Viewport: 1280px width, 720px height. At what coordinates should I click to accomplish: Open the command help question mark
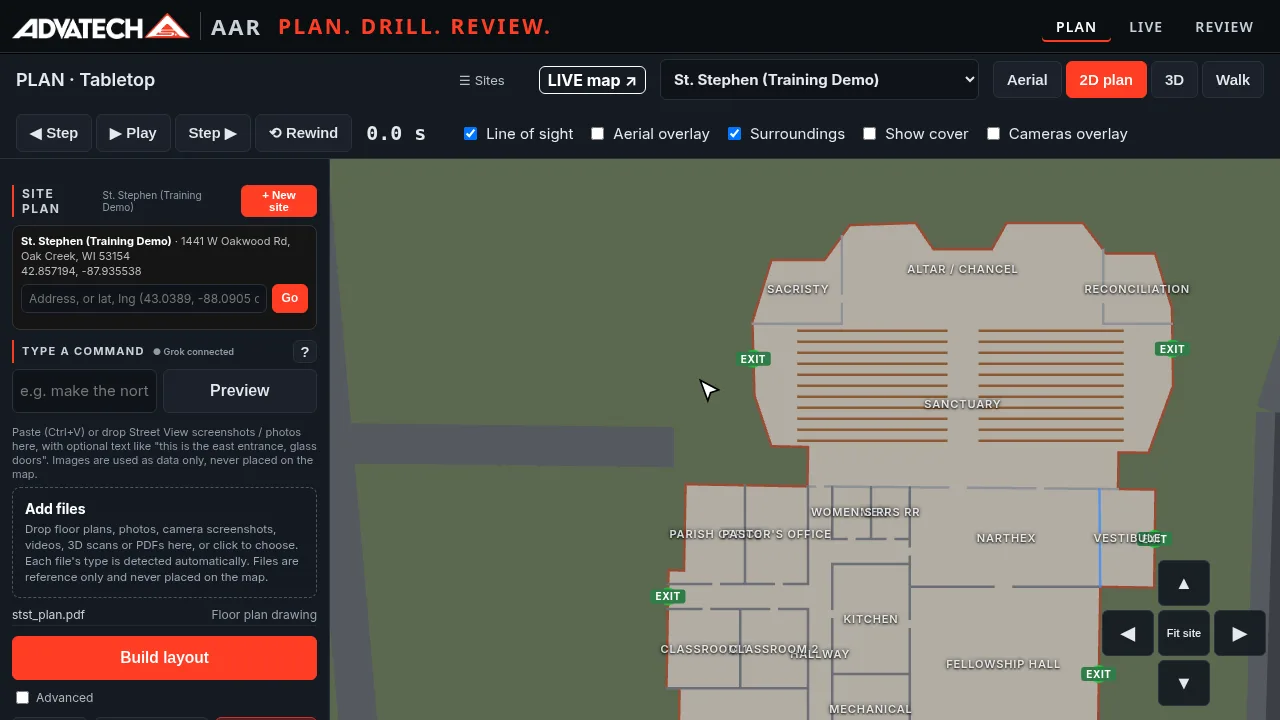pyautogui.click(x=305, y=351)
